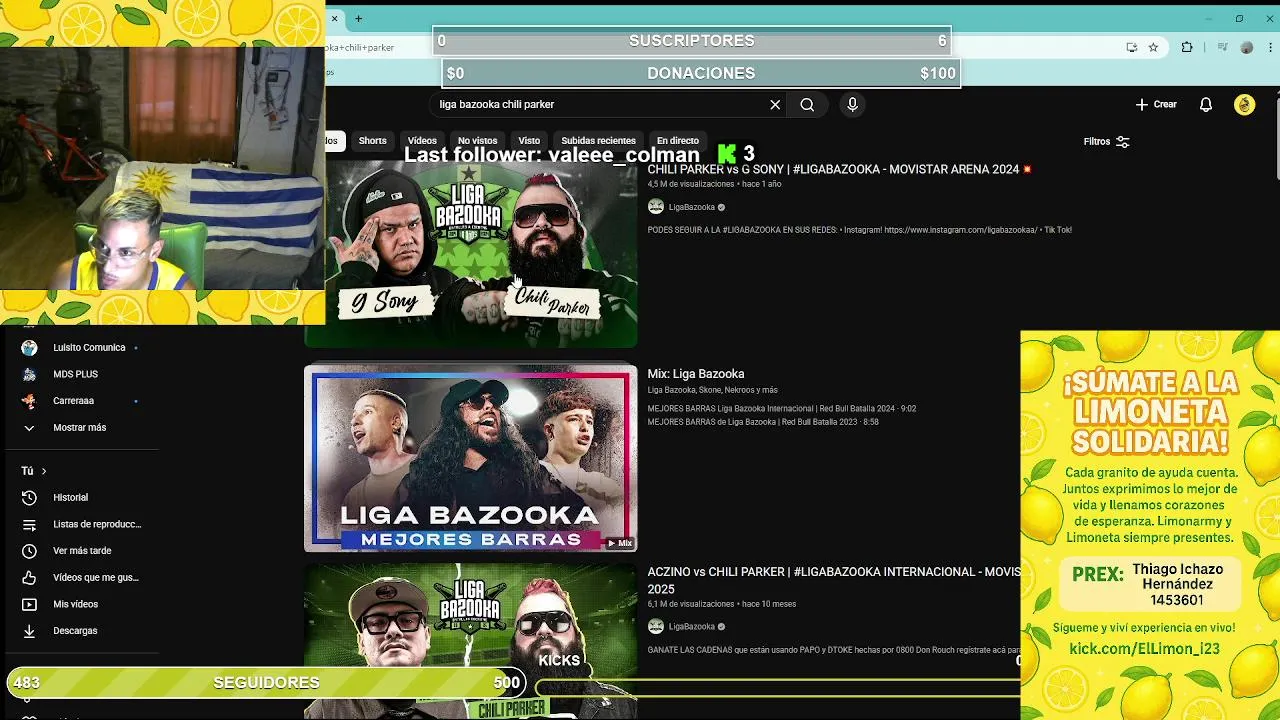Click the Liga Bazooka, Skone, Nekroos y más text
Image resolution: width=1280 pixels, height=720 pixels.
click(712, 390)
